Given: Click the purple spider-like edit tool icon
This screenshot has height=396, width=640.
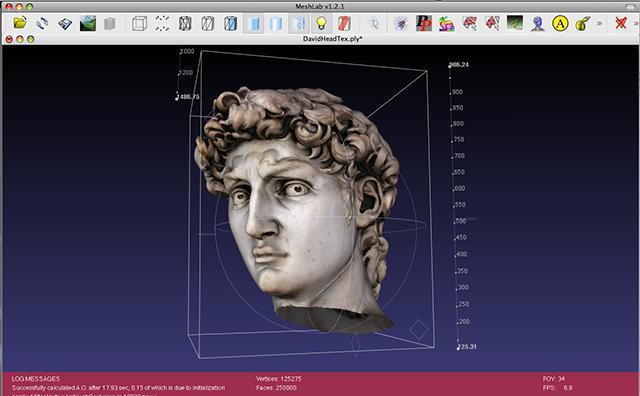Looking at the screenshot, I should pos(401,23).
